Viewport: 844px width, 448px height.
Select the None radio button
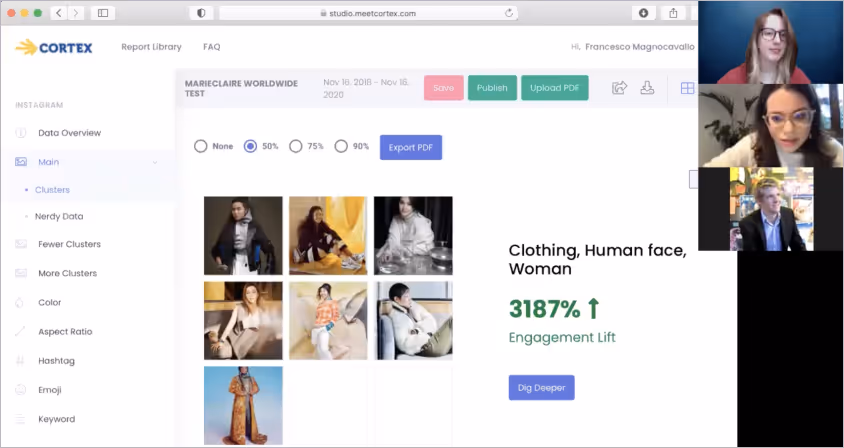(x=200, y=146)
